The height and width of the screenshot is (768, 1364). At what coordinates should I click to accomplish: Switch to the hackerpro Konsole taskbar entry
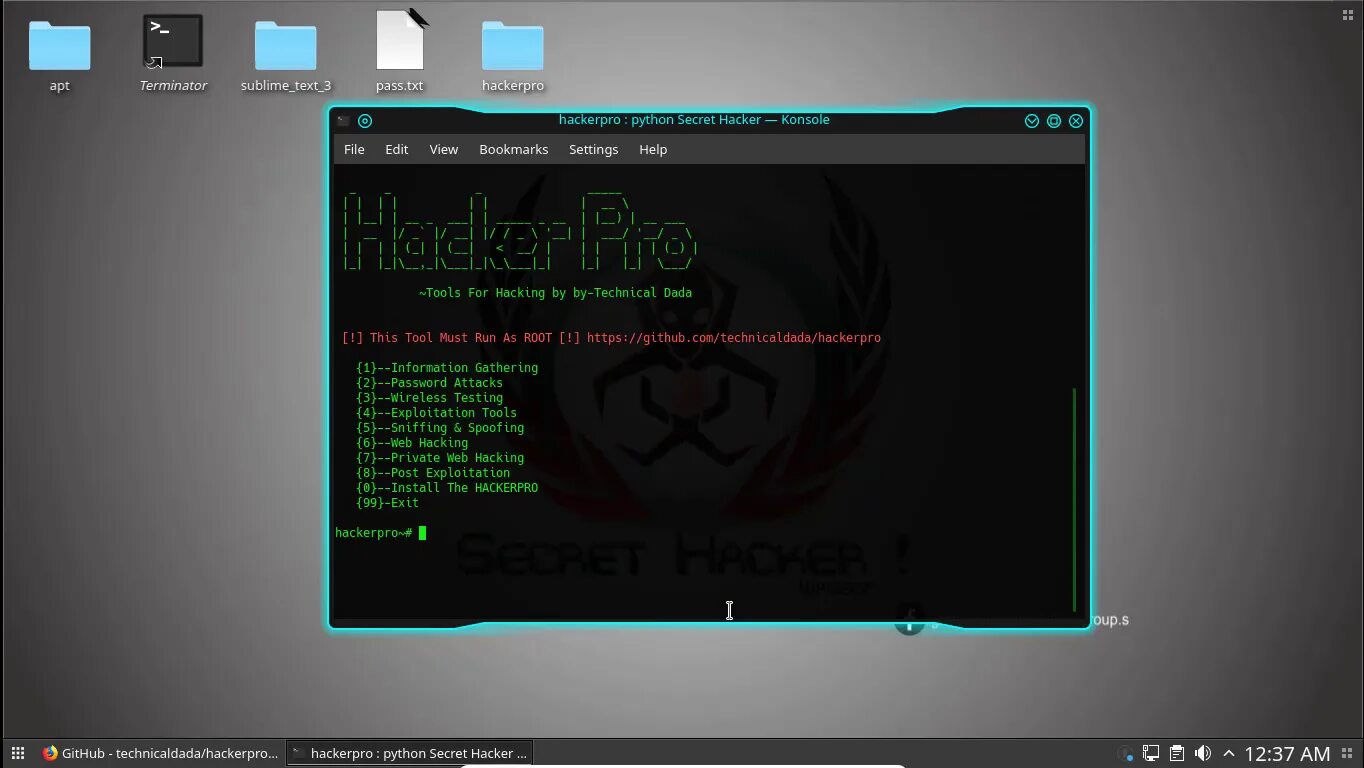pyautogui.click(x=409, y=753)
